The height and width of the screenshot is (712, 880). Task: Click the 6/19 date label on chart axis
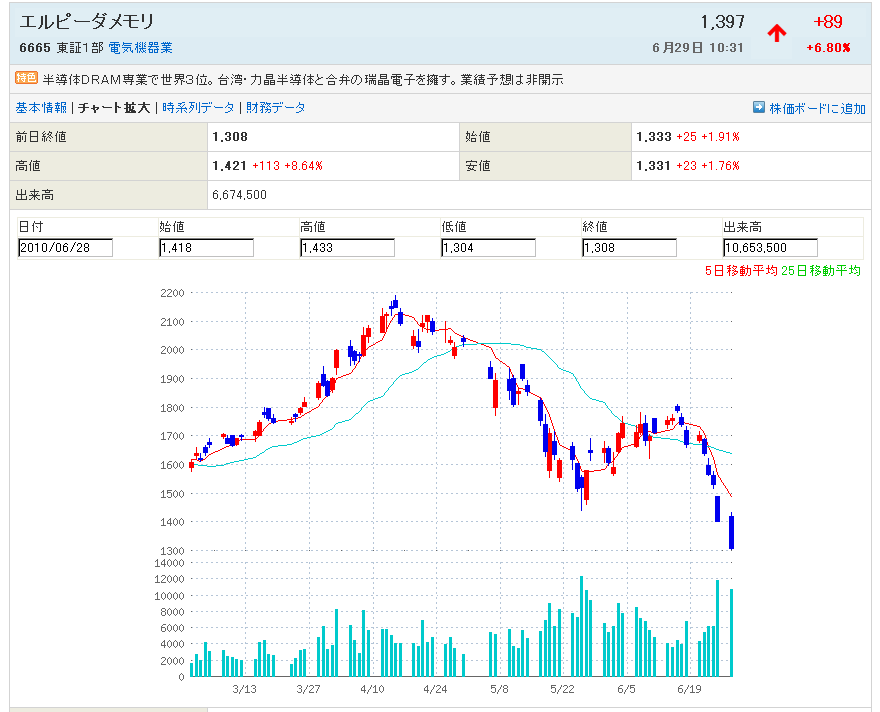tap(689, 689)
